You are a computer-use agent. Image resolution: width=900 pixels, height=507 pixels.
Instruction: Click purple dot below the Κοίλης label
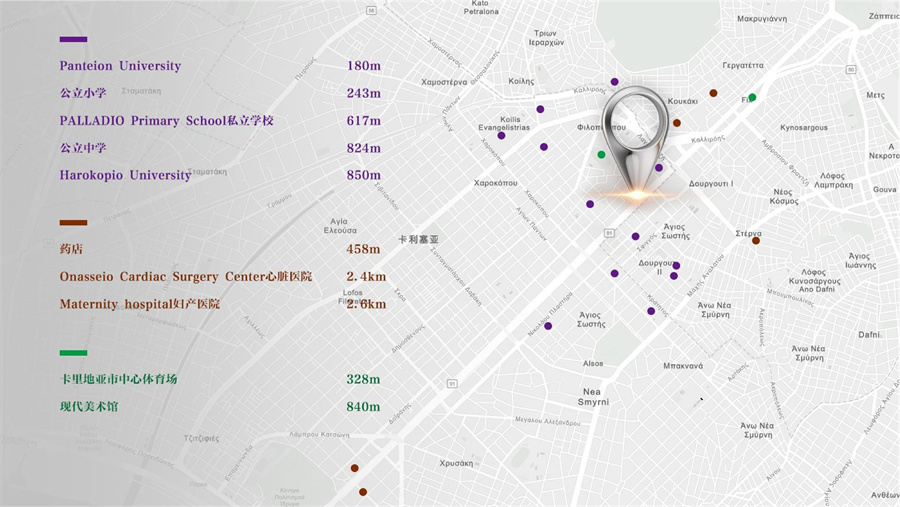[540, 109]
